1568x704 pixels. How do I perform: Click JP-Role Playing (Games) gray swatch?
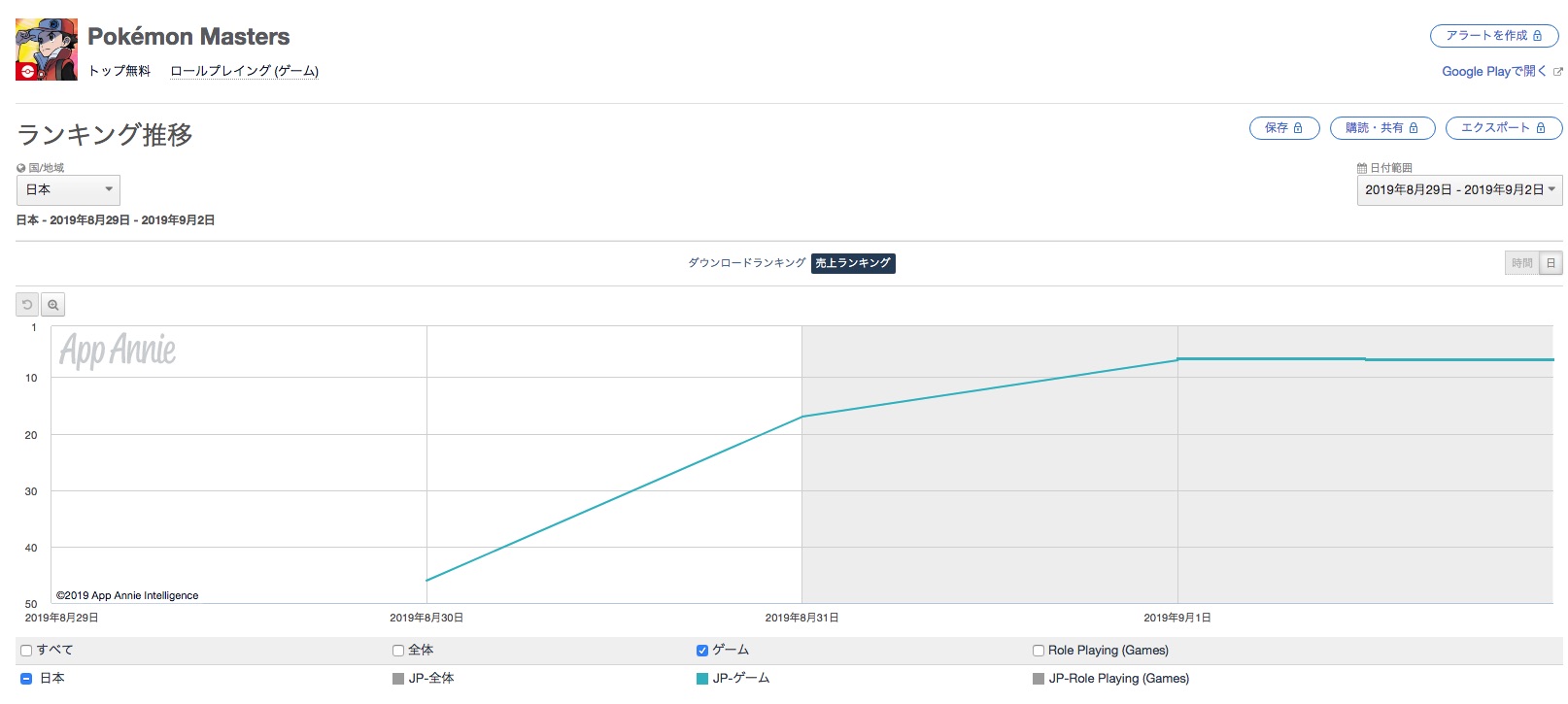pos(1039,679)
